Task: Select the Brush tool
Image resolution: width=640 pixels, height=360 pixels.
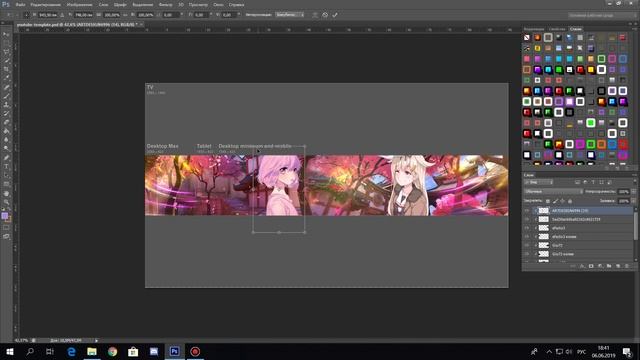Action: [x=6, y=96]
